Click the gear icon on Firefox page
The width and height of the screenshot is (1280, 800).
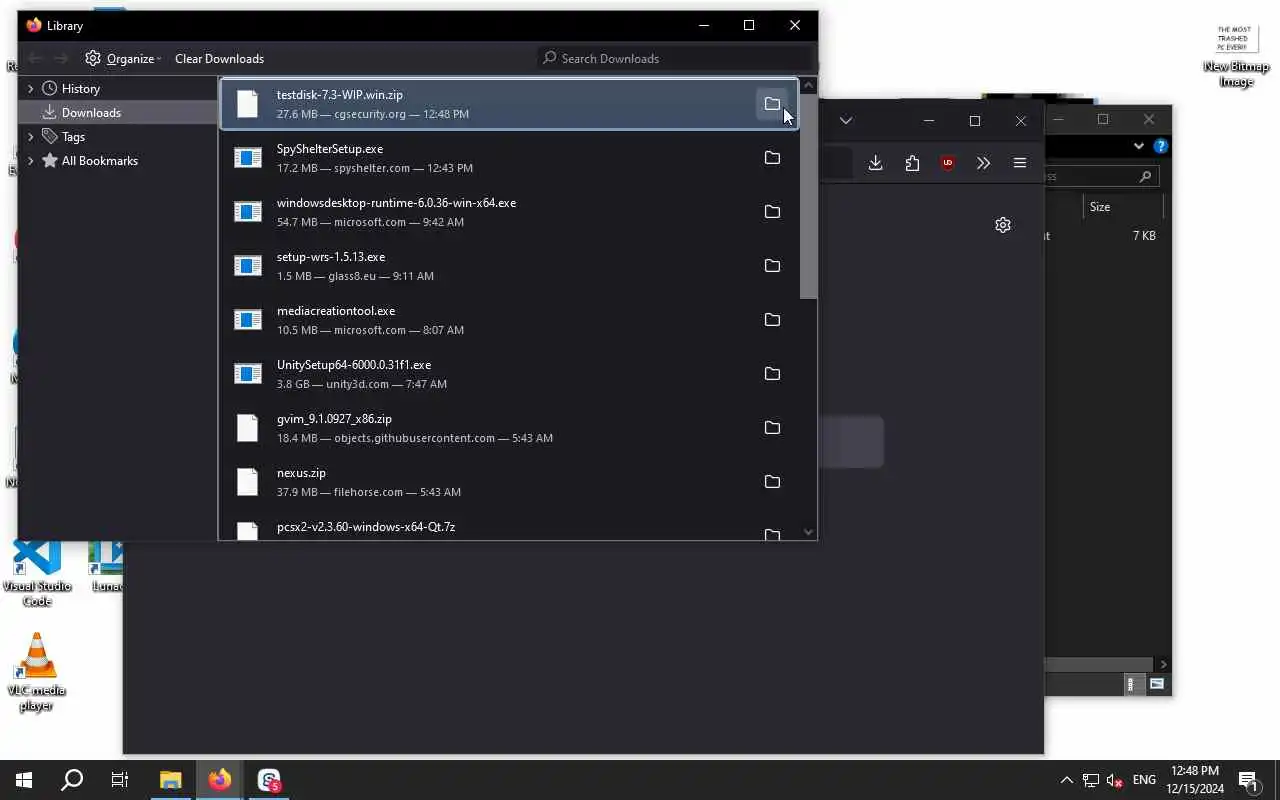[1003, 225]
